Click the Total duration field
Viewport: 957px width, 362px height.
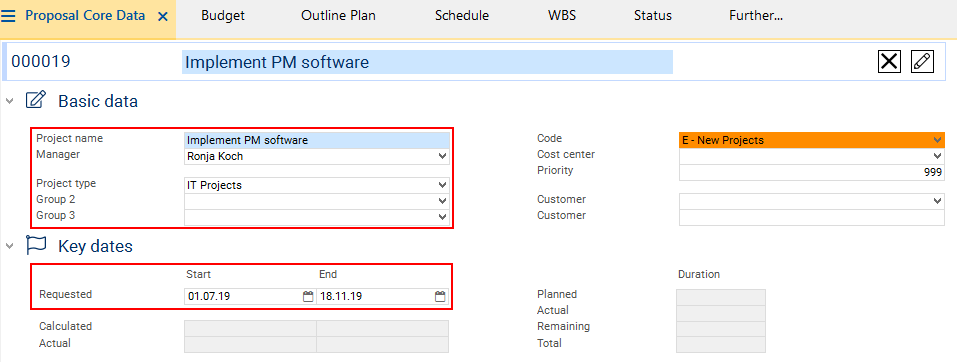(x=721, y=345)
